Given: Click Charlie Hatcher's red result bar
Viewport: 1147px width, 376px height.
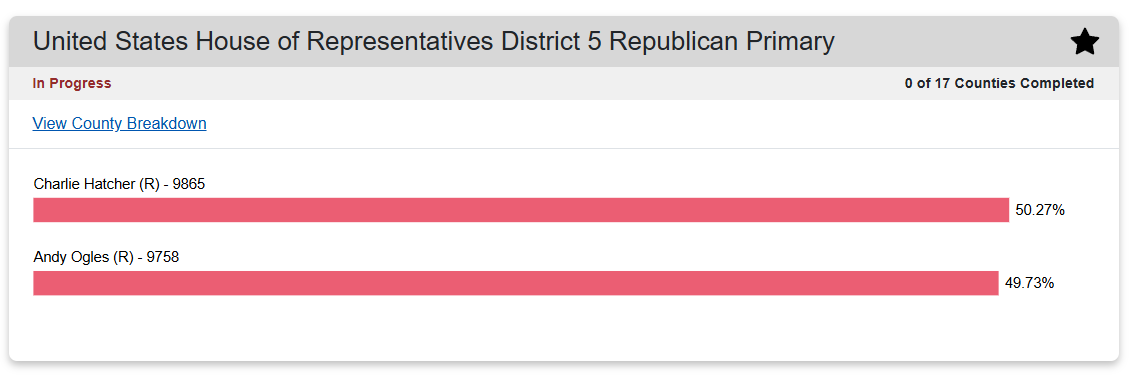Looking at the screenshot, I should 521,210.
